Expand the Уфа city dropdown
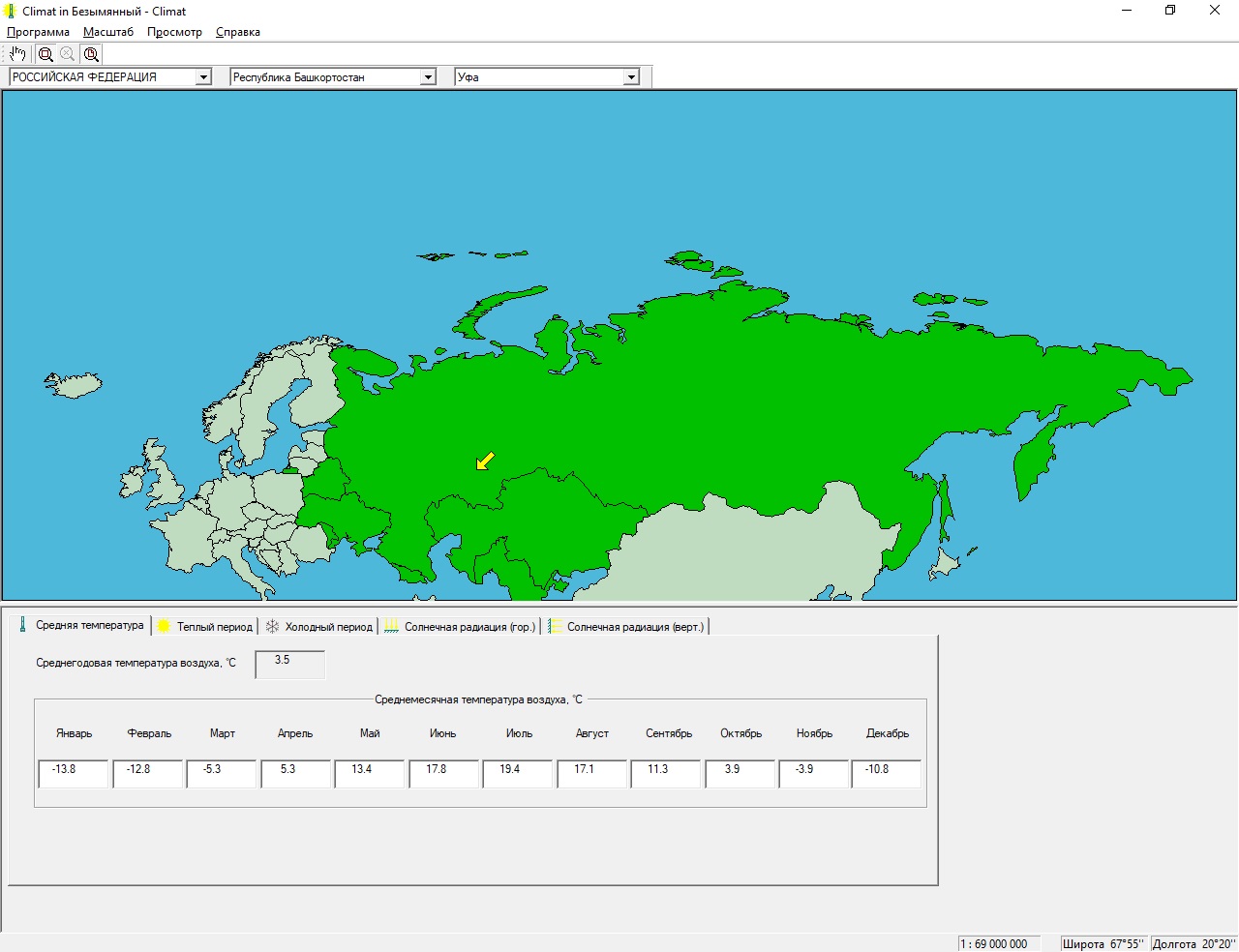 click(x=631, y=77)
